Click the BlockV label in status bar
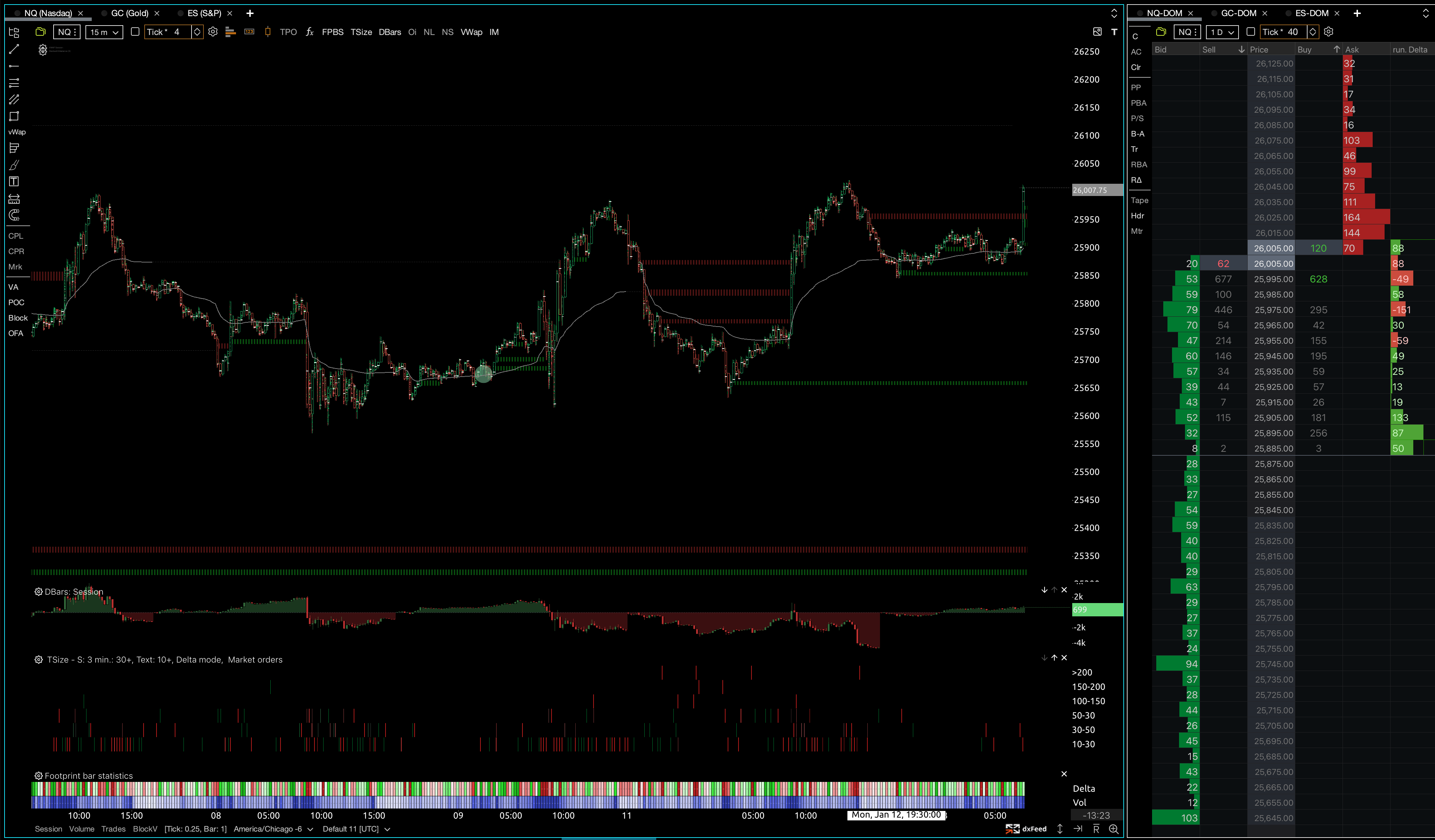The image size is (1435, 840). pyautogui.click(x=145, y=828)
